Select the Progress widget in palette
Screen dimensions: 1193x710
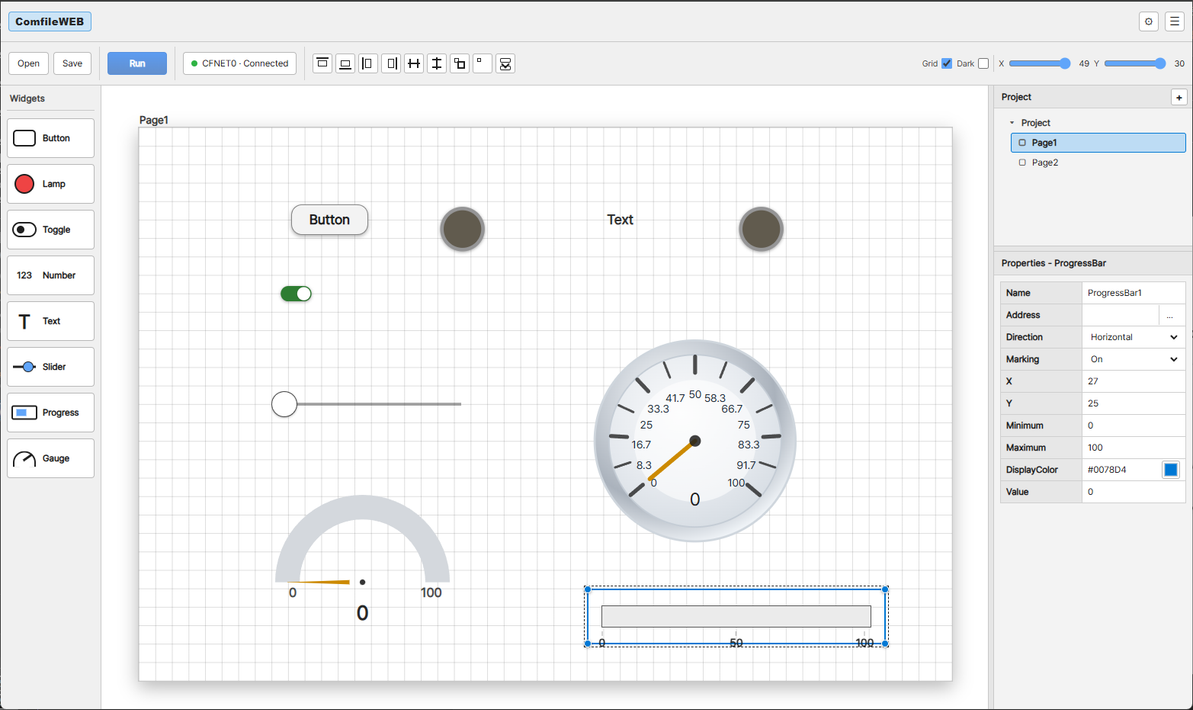51,412
